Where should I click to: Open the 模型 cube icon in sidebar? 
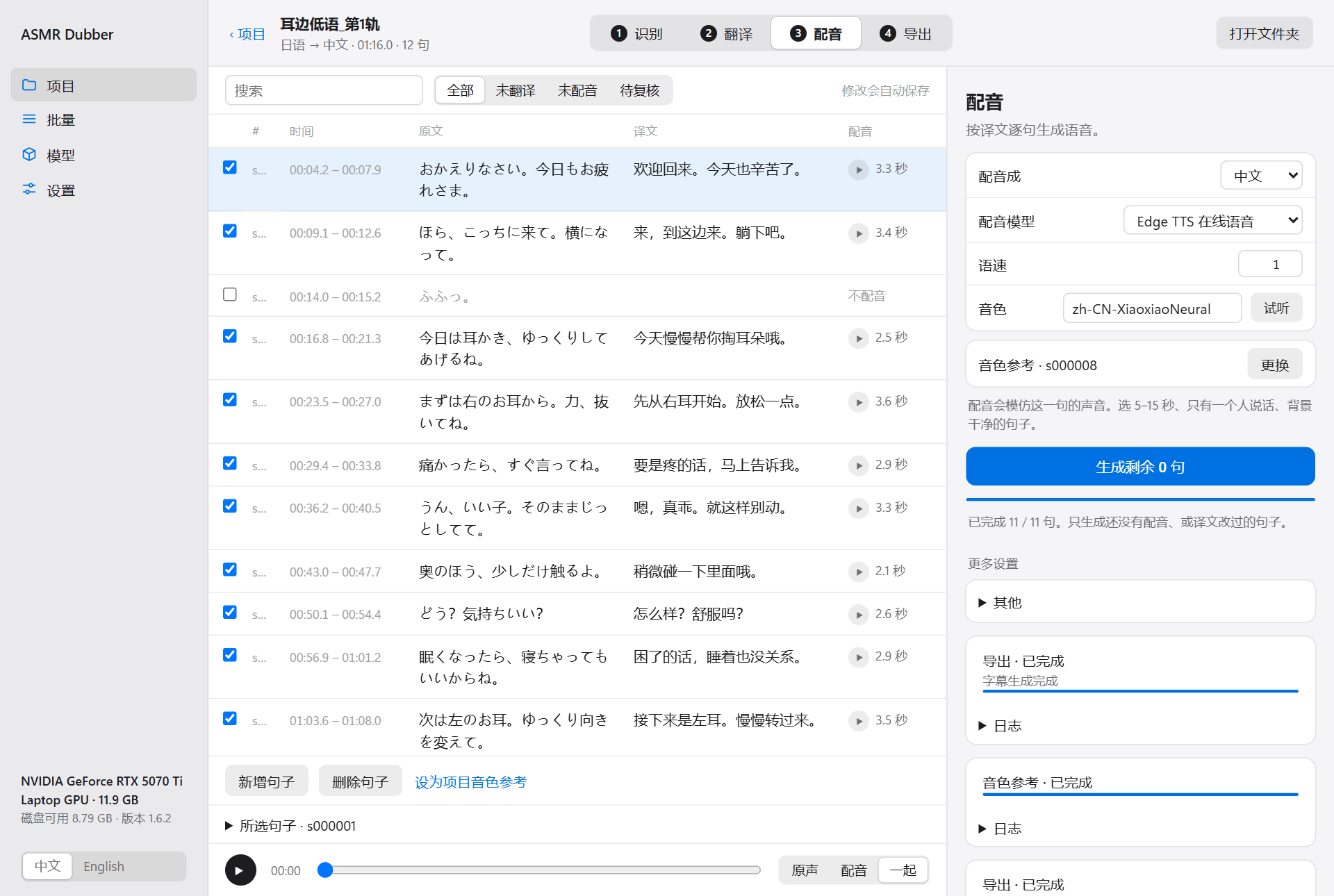pos(29,155)
